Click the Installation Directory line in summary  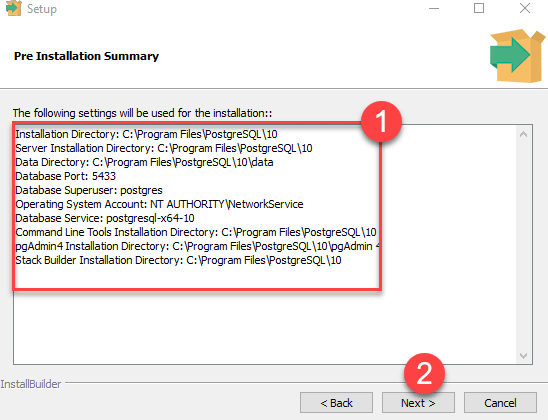(146, 134)
